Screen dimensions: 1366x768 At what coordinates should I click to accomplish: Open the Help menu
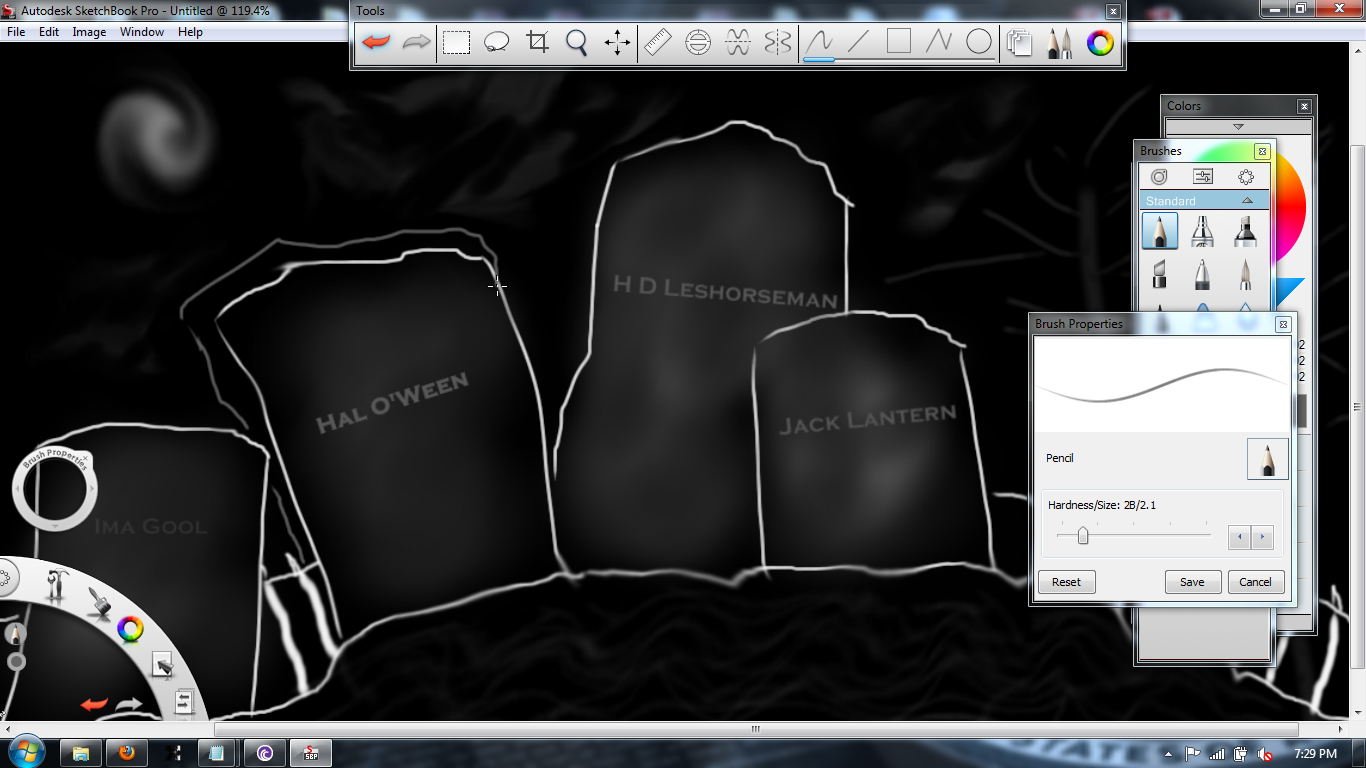pos(190,32)
